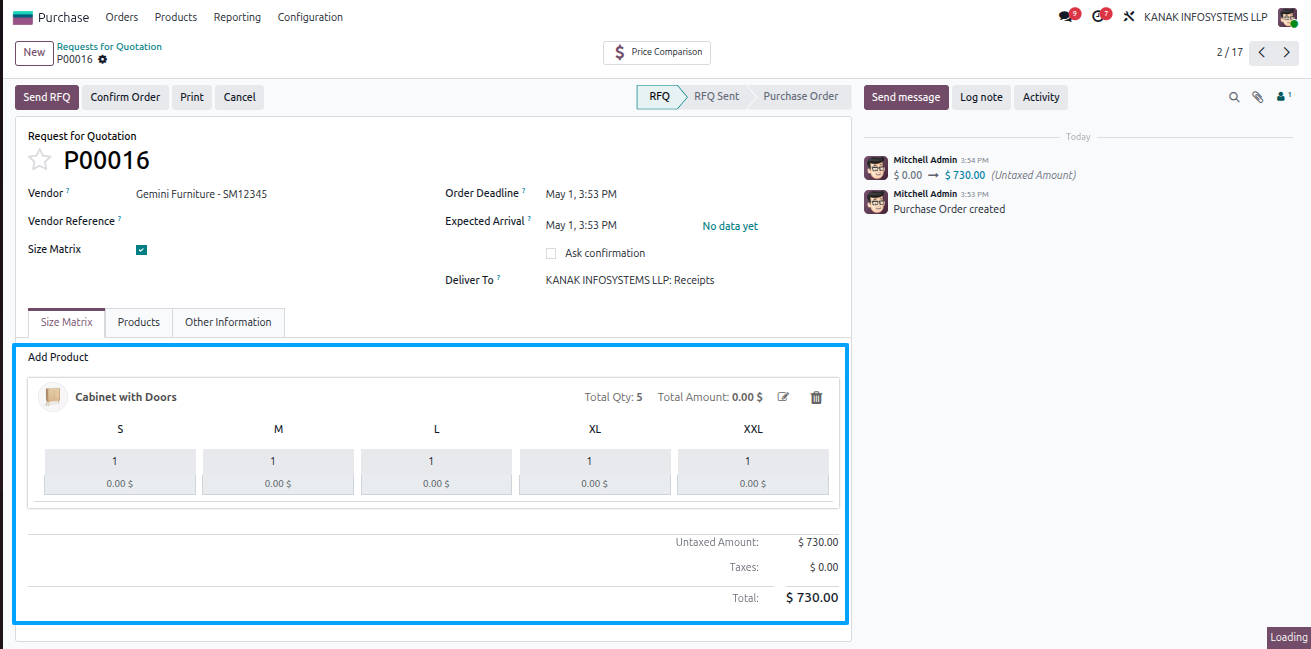The width and height of the screenshot is (1311, 649).
Task: Go to previous record arrow
Action: pyautogui.click(x=1262, y=52)
